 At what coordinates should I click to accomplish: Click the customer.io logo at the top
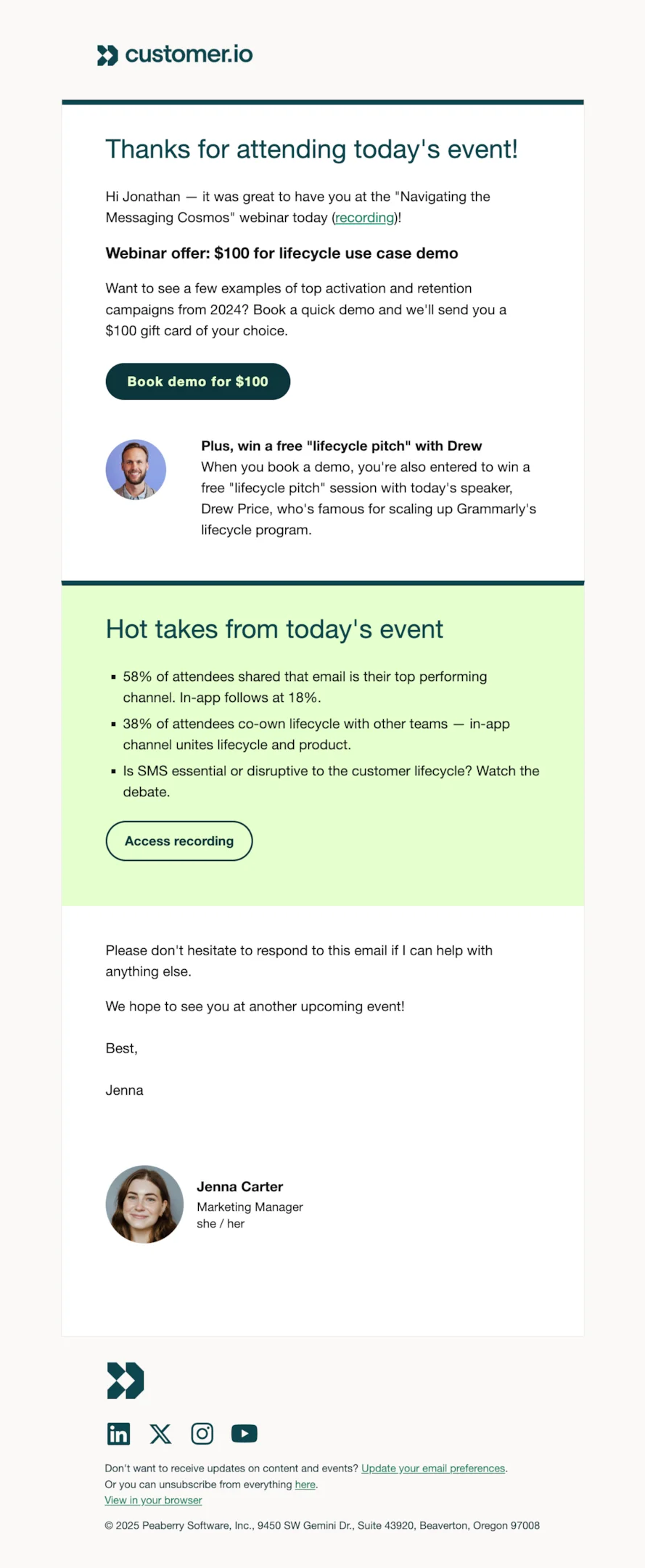pos(174,54)
